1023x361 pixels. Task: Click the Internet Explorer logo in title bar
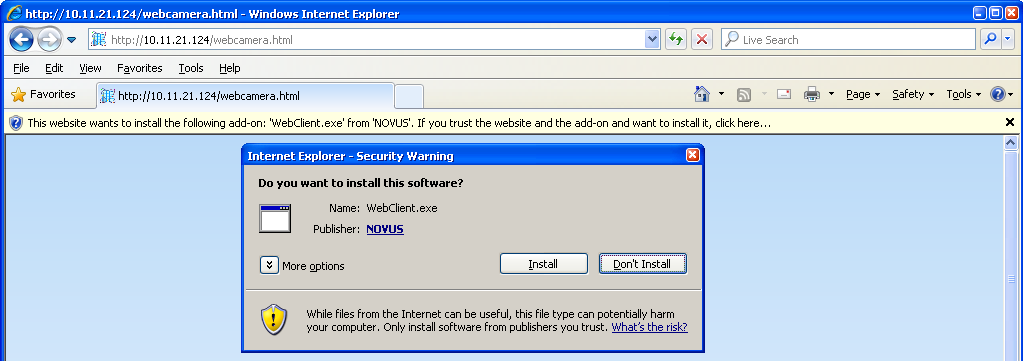pyautogui.click(x=14, y=13)
